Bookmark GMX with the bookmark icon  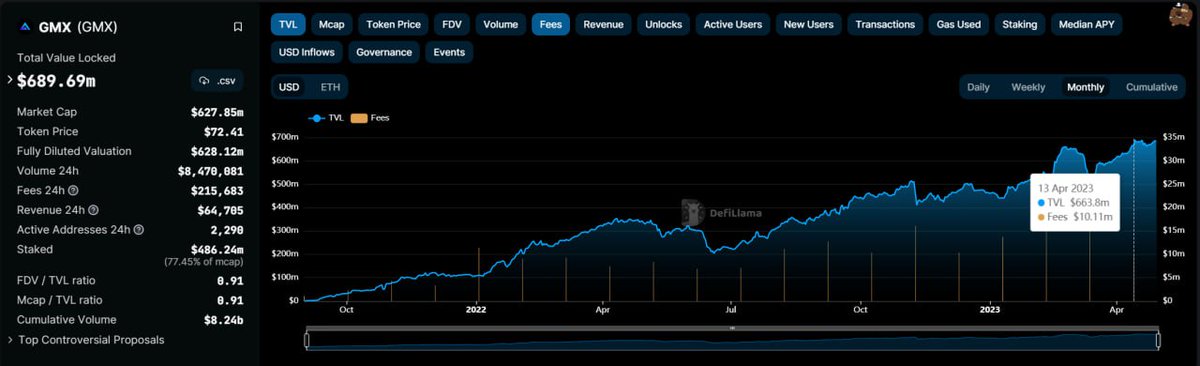237,27
